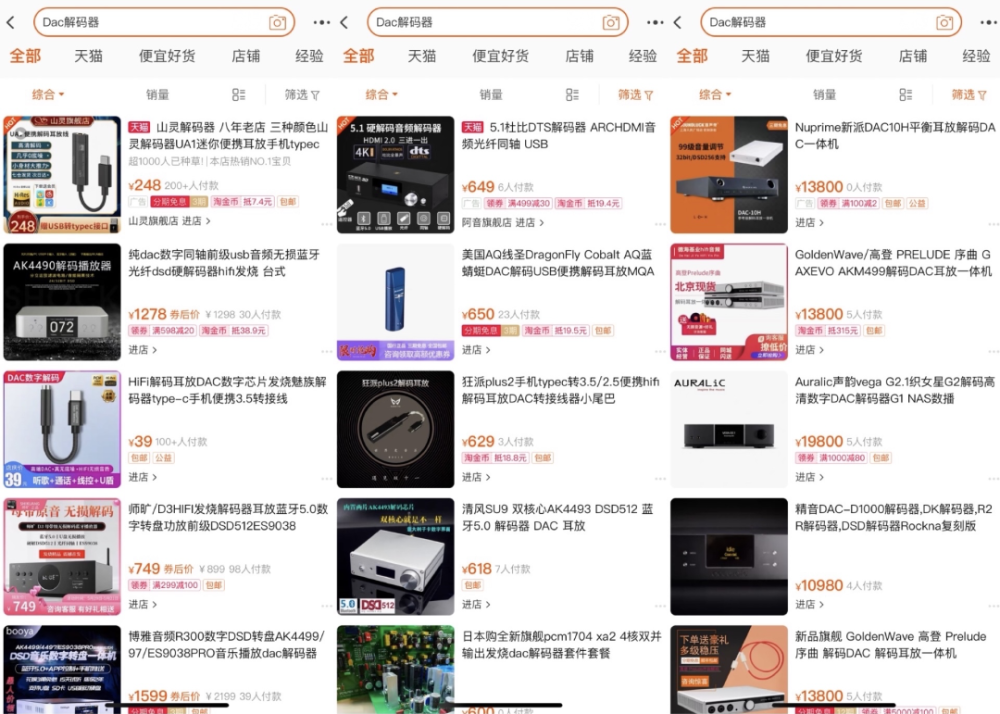Image resolution: width=1000 pixels, height=714 pixels.
Task: Open the three-dot menu on the middle phone screen
Action: tap(655, 22)
